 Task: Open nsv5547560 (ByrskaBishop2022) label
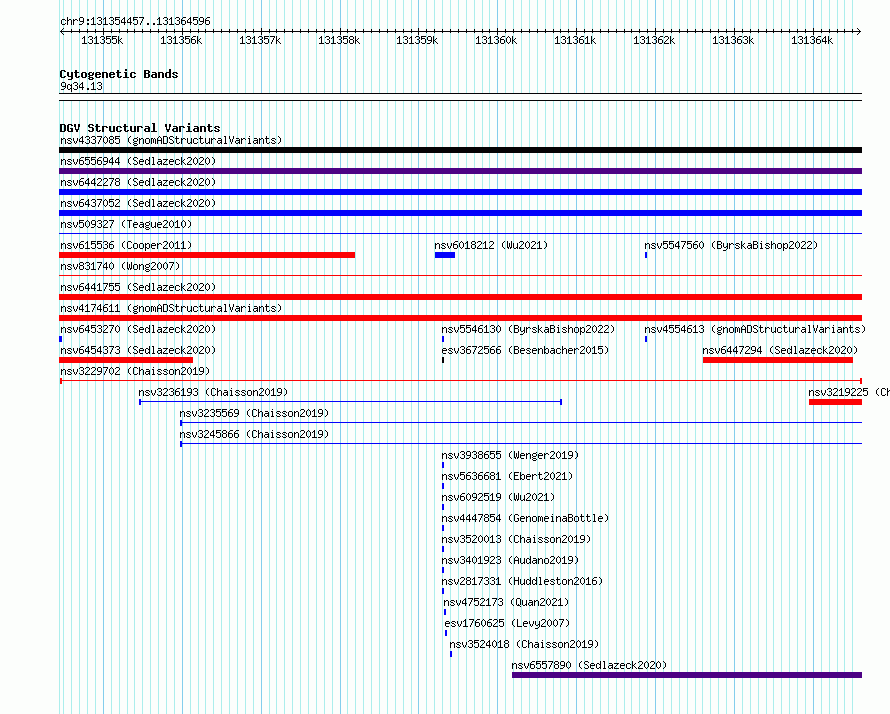pos(731,245)
